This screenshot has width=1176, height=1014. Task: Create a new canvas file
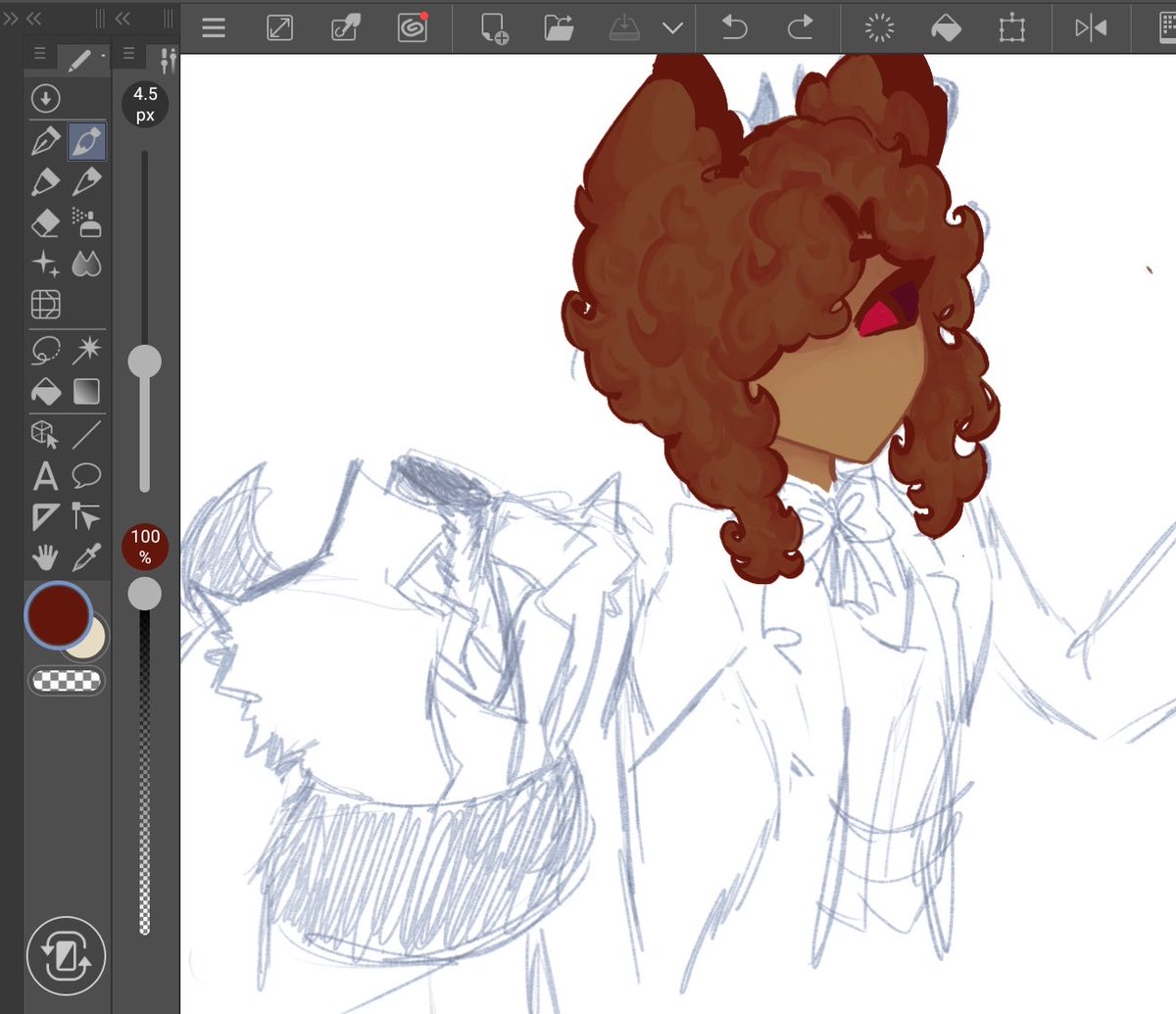tap(494, 29)
